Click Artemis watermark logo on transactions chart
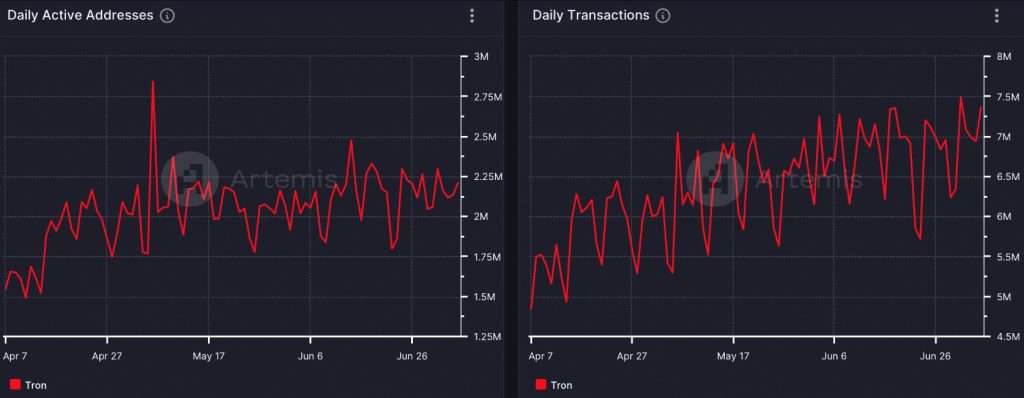 coord(714,178)
